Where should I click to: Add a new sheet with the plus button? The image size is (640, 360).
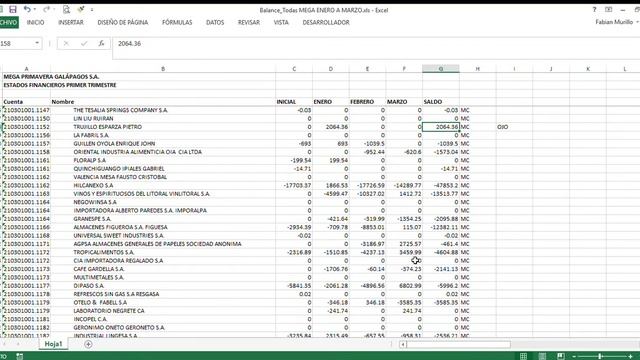(88, 344)
